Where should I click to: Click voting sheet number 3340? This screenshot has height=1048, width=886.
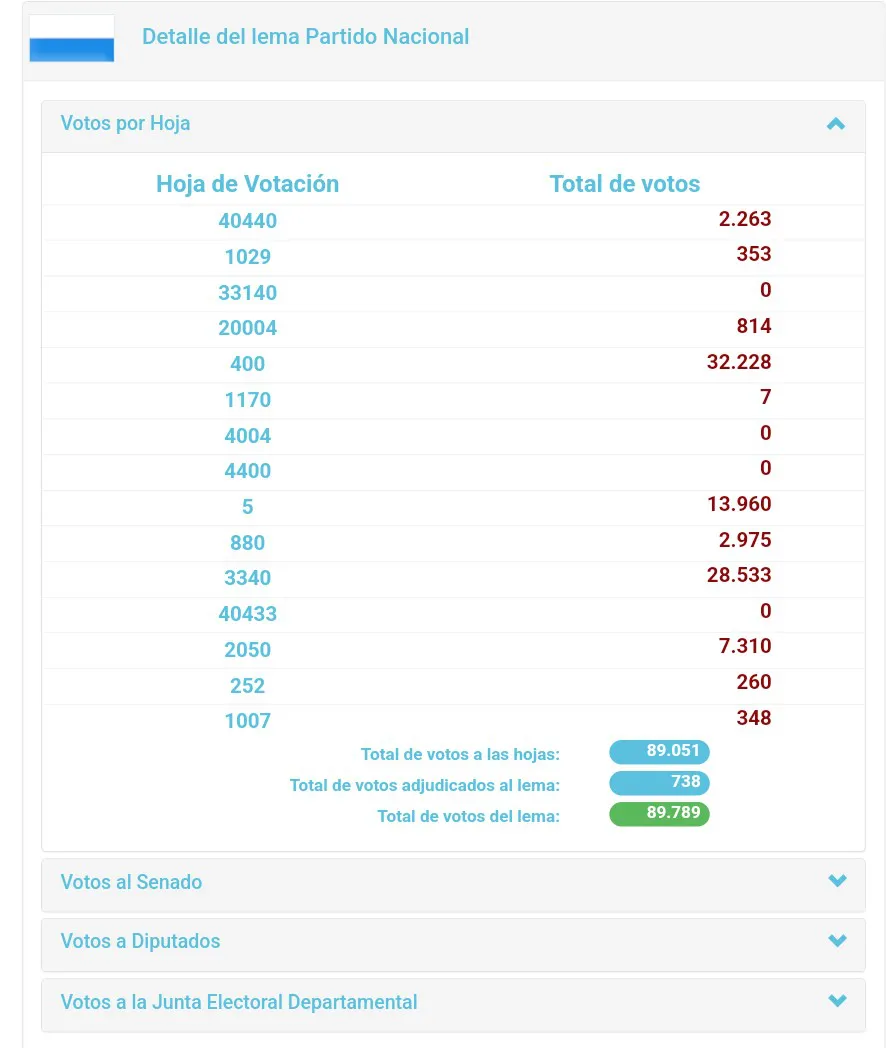tap(247, 578)
